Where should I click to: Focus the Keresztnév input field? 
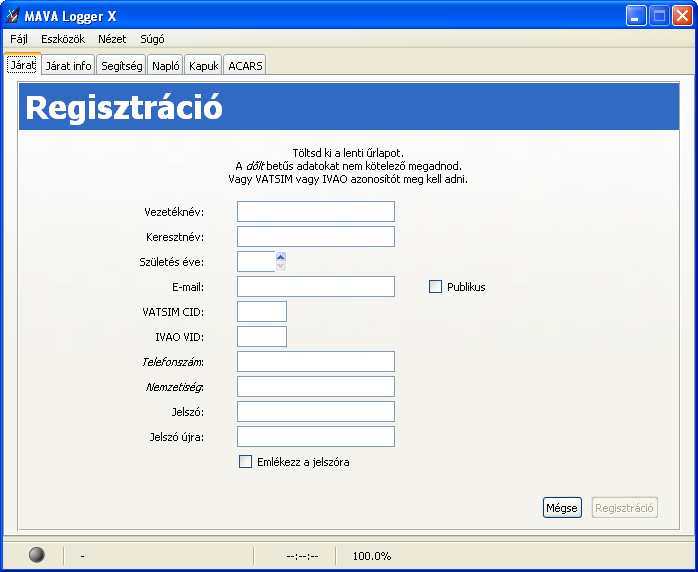316,236
